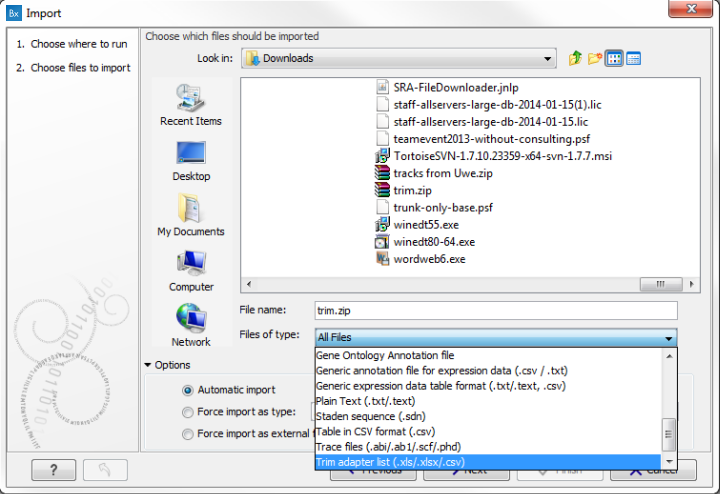Screen dimensions: 720x494
Task: Choose Trim adapter list (.xls/.xlsx/.csv)
Action: (488, 462)
